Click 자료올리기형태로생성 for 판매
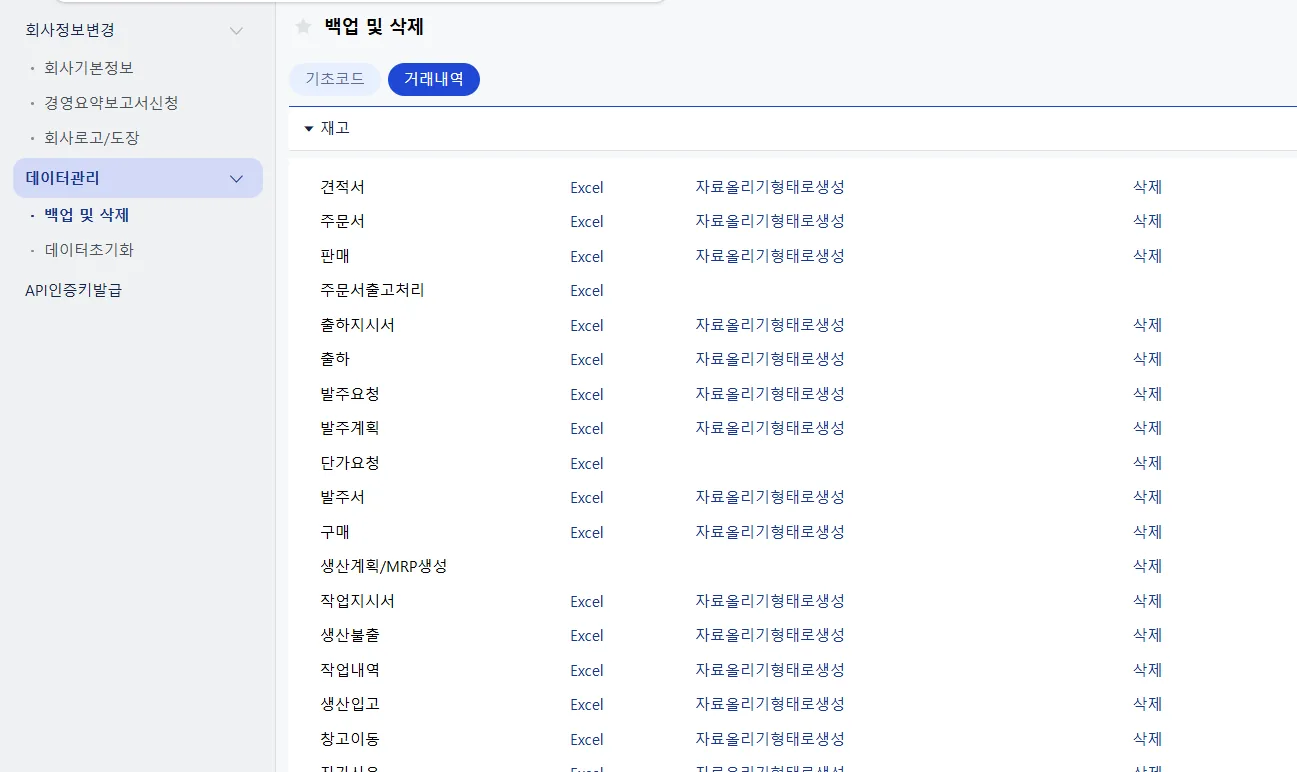 [x=770, y=256]
